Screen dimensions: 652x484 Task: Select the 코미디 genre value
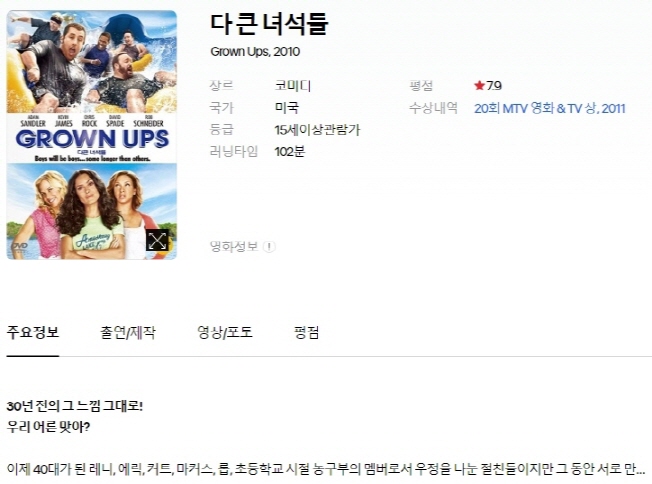293,86
